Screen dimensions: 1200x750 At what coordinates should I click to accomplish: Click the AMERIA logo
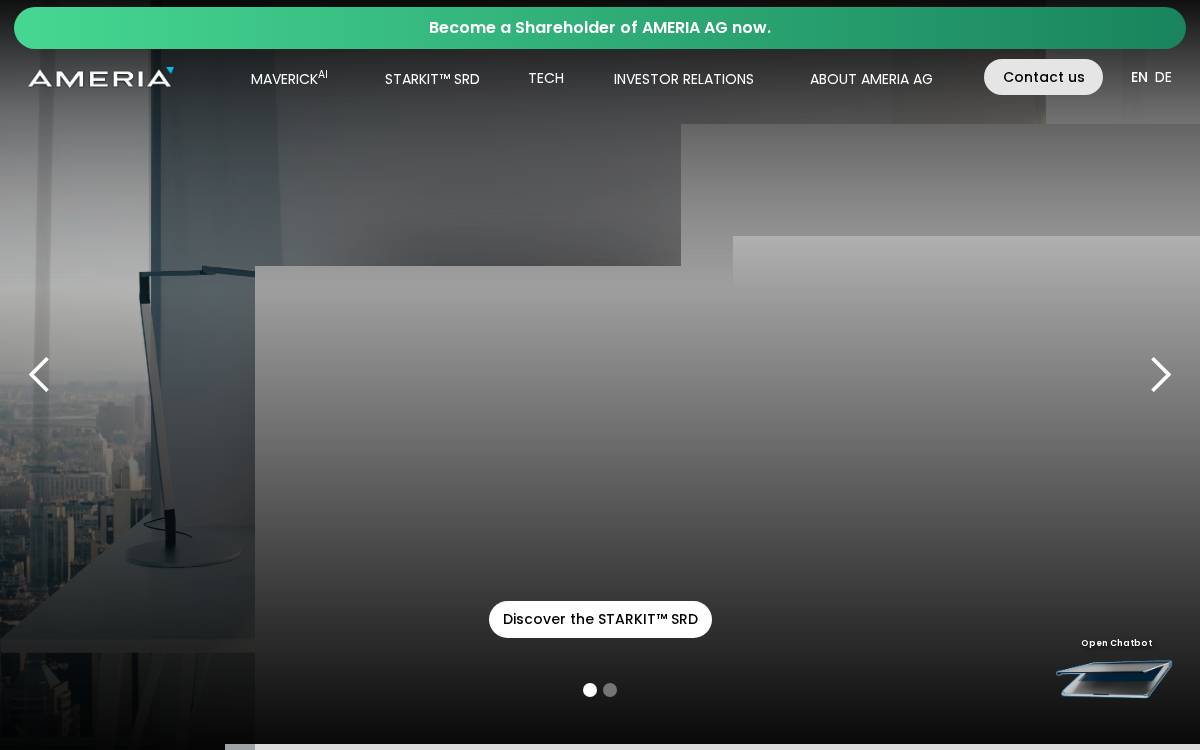101,77
